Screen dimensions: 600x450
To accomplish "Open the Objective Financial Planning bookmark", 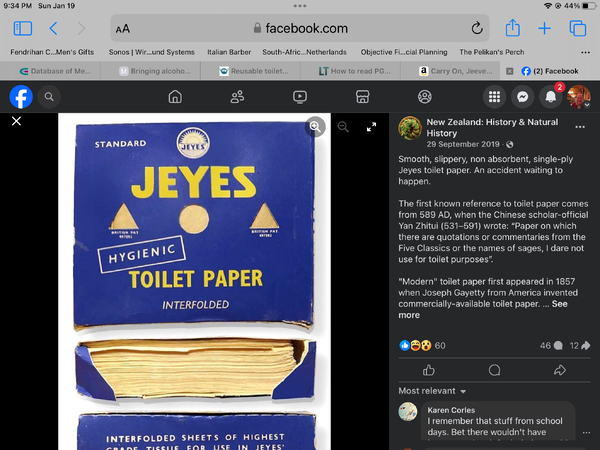I will tap(404, 52).
